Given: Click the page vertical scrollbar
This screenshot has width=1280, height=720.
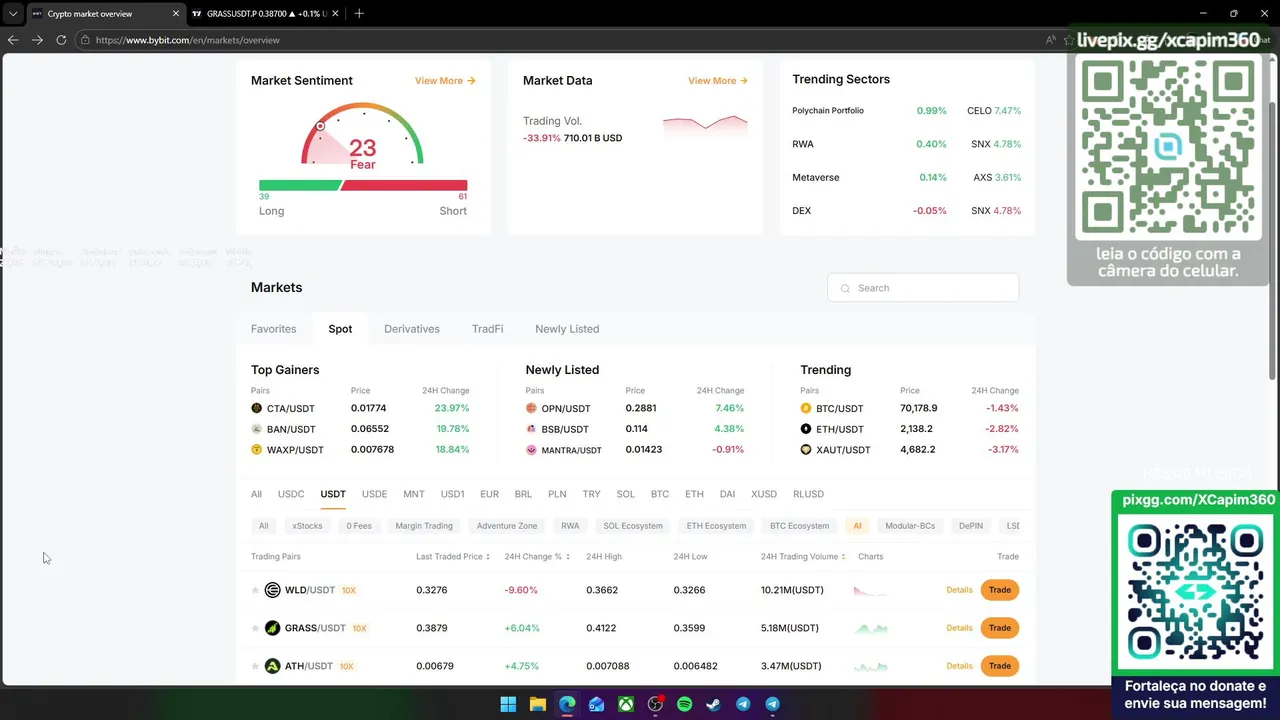Looking at the screenshot, I should pos(1272,240).
